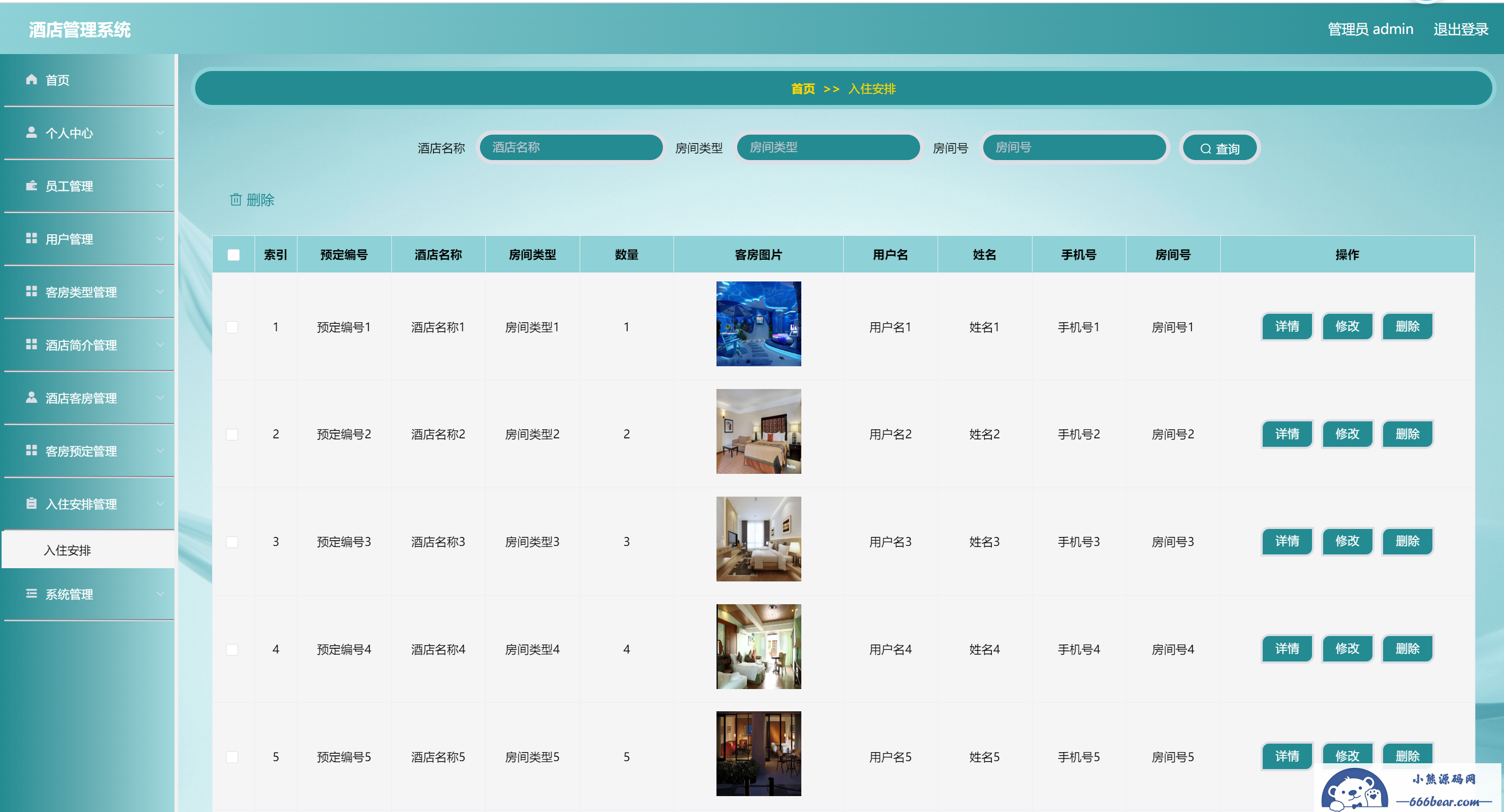1504x812 pixels.
Task: Open the blue underwater room image in row 1
Action: point(758,324)
